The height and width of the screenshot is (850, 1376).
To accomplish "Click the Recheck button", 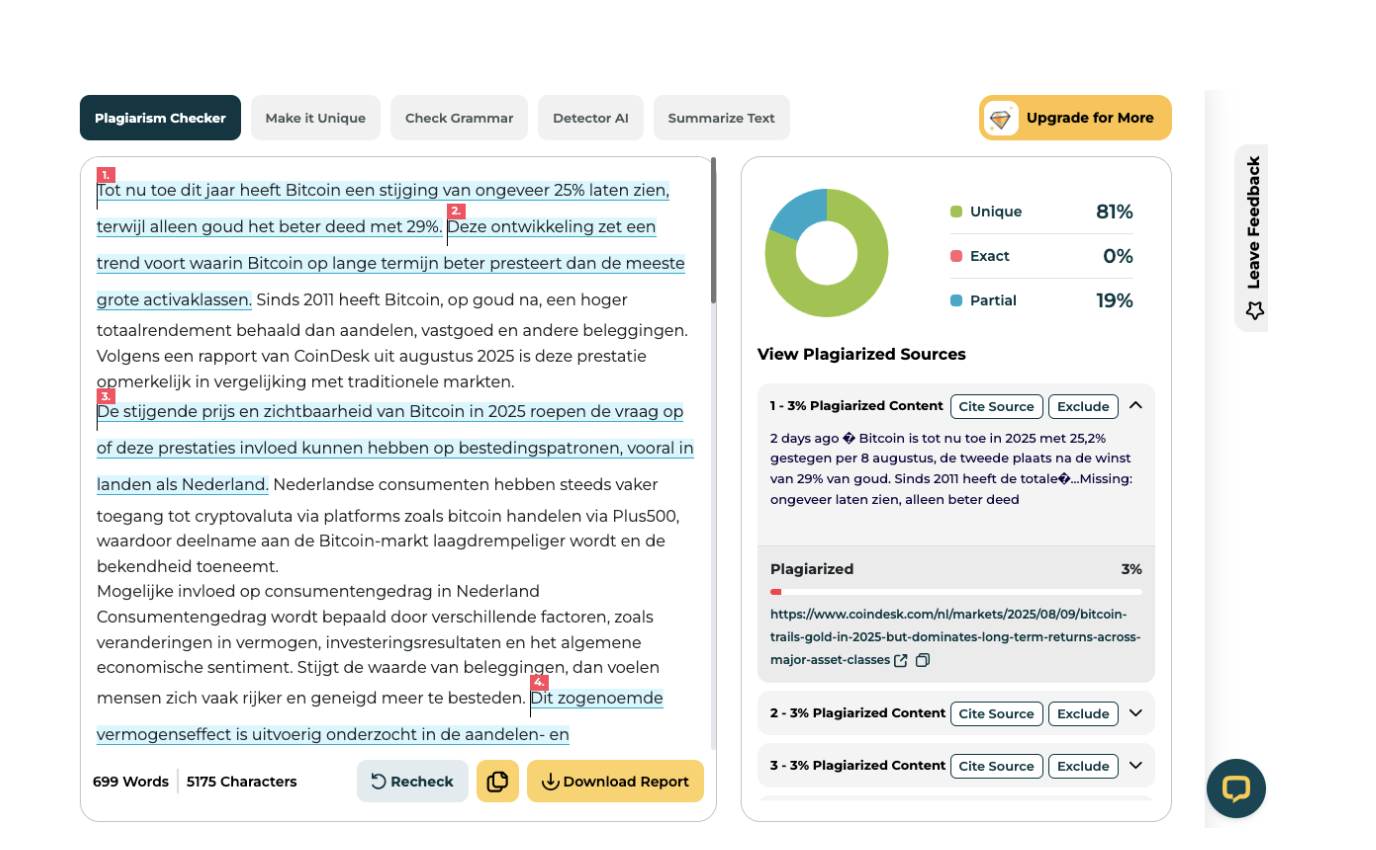I will coord(412,781).
